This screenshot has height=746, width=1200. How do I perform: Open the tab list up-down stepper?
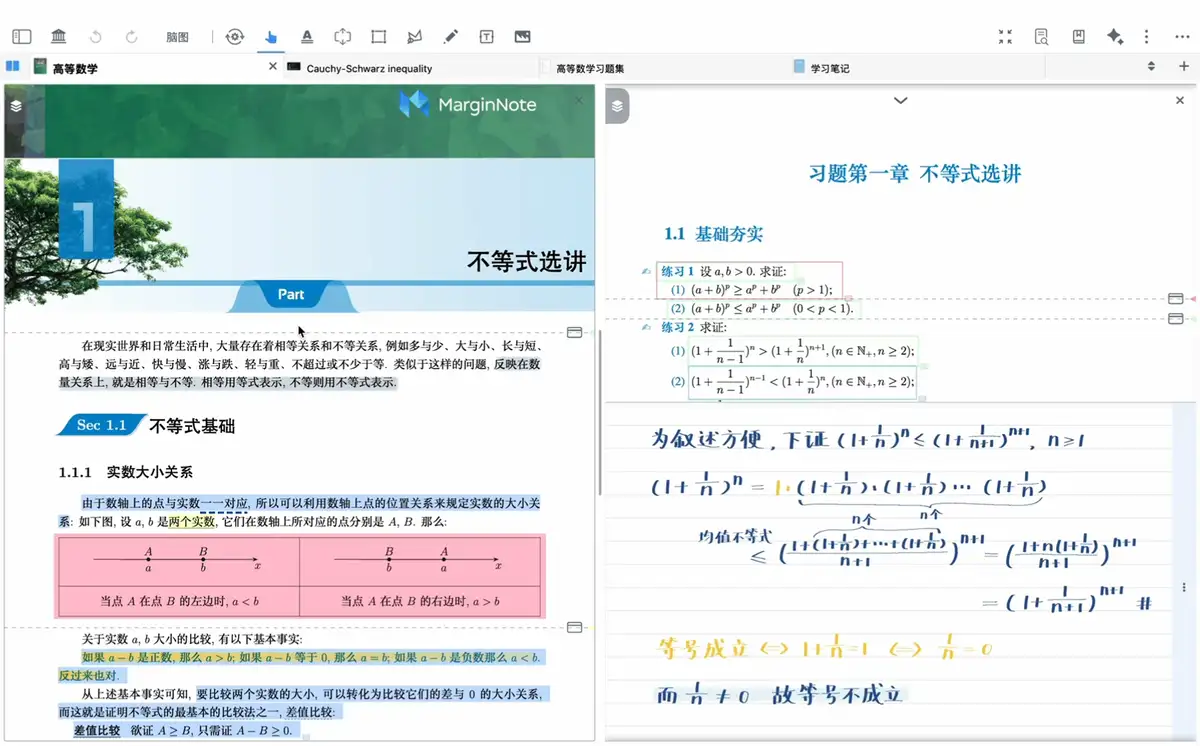[1151, 67]
